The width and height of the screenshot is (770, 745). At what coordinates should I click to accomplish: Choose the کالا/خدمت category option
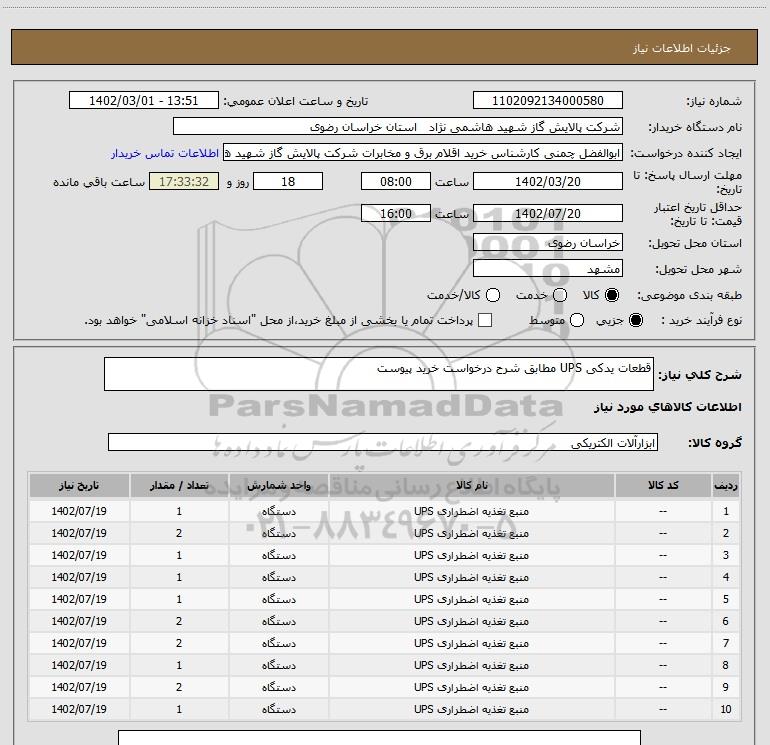(x=493, y=295)
